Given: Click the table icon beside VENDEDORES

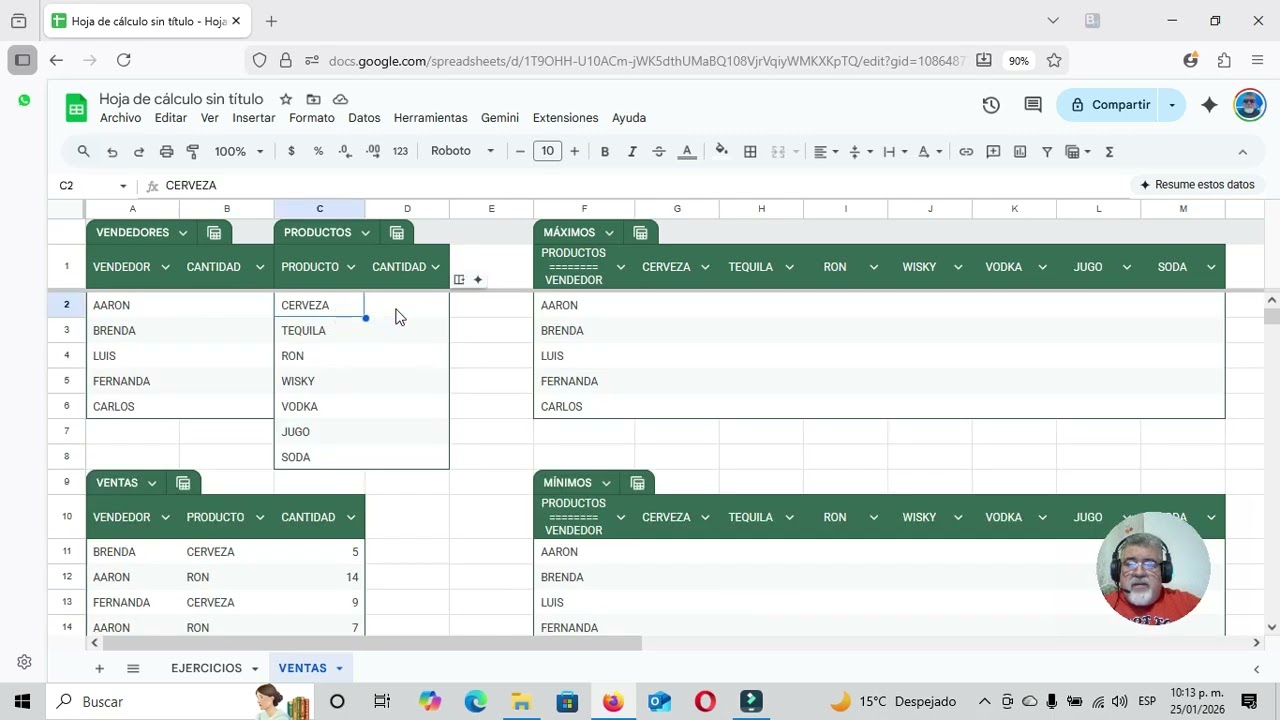Looking at the screenshot, I should (214, 233).
